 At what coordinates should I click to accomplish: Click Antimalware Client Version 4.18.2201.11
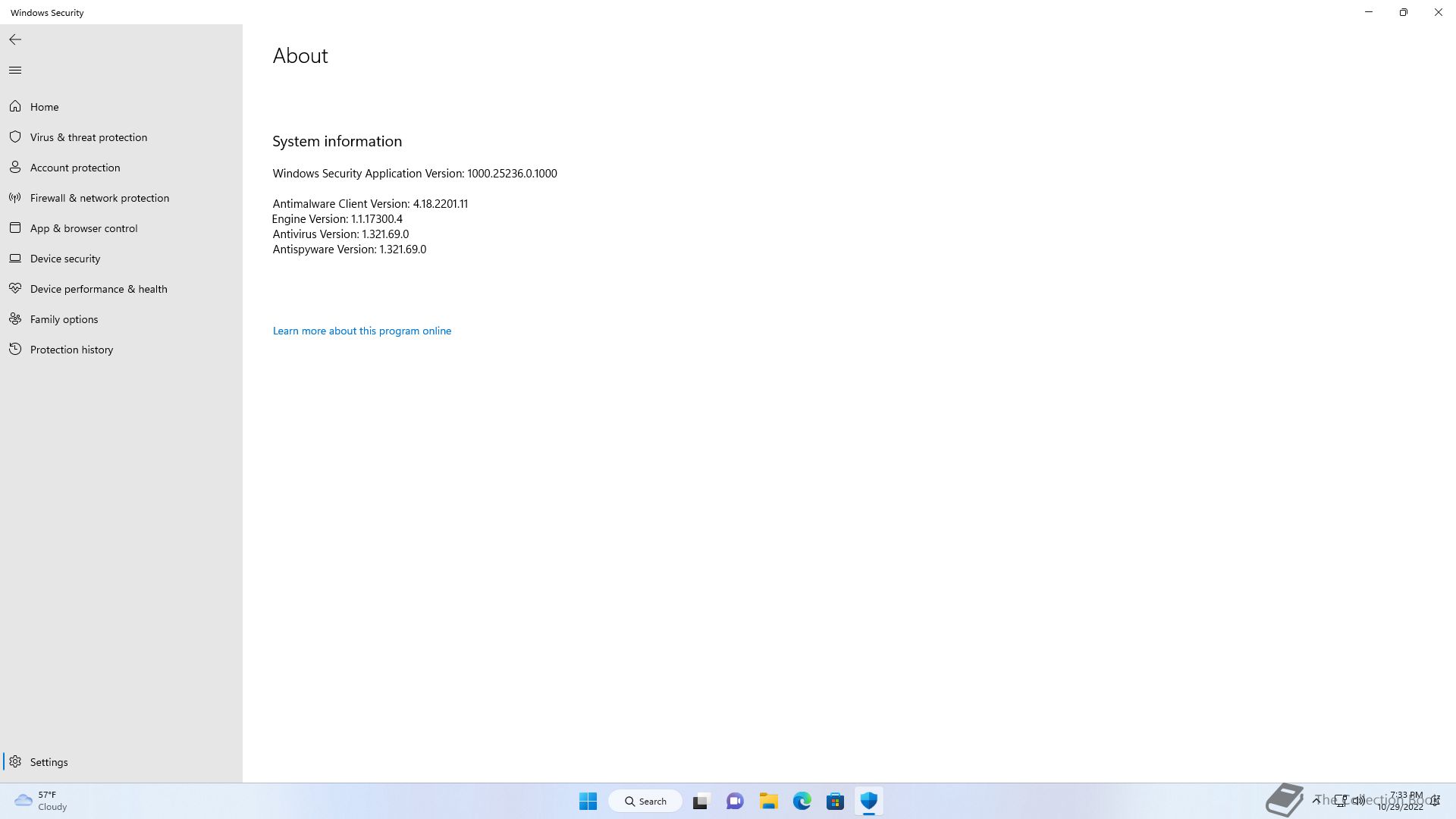click(370, 204)
